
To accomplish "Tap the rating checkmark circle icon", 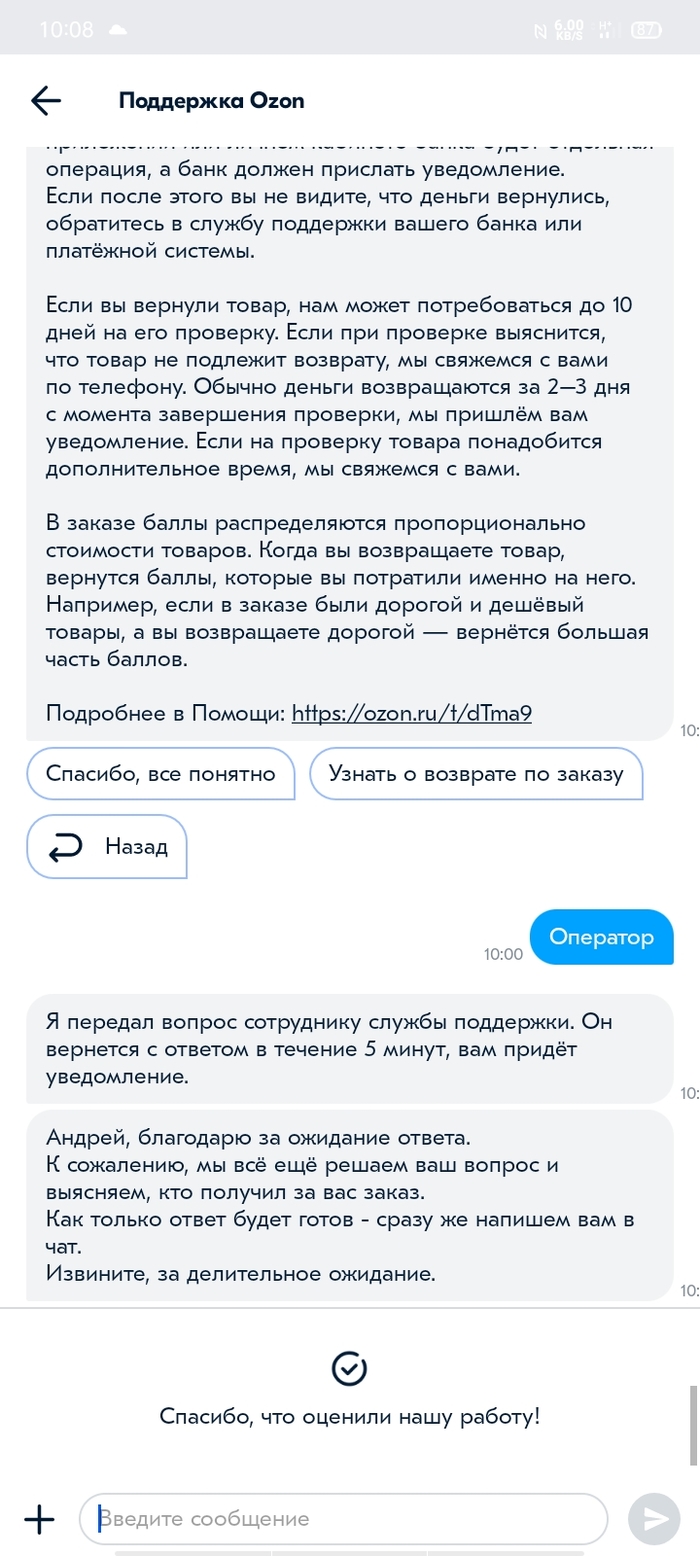I will 349,1369.
